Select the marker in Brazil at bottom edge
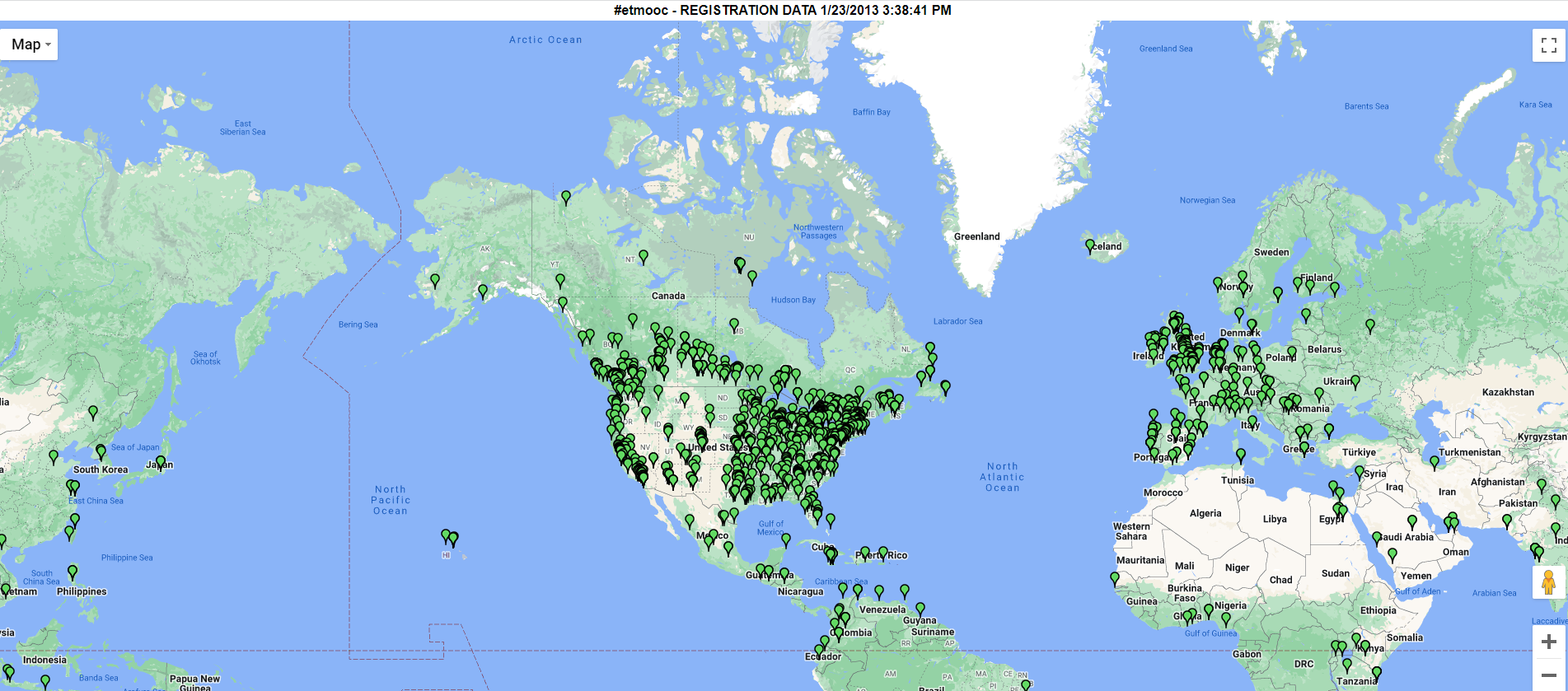1568x691 pixels. point(1026,684)
